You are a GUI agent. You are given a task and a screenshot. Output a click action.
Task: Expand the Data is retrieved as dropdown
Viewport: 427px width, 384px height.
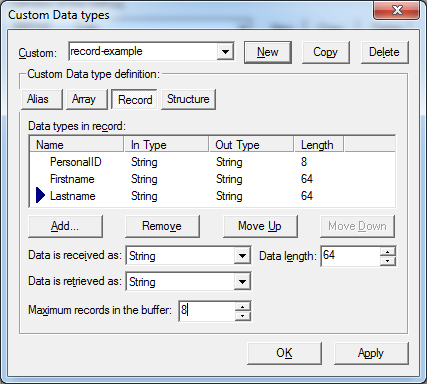(242, 282)
